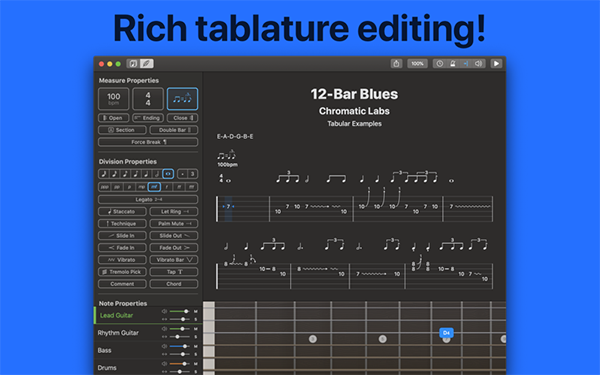Image resolution: width=600 pixels, height=375 pixels.
Task: Add a Chord to the division
Action: coord(174,284)
